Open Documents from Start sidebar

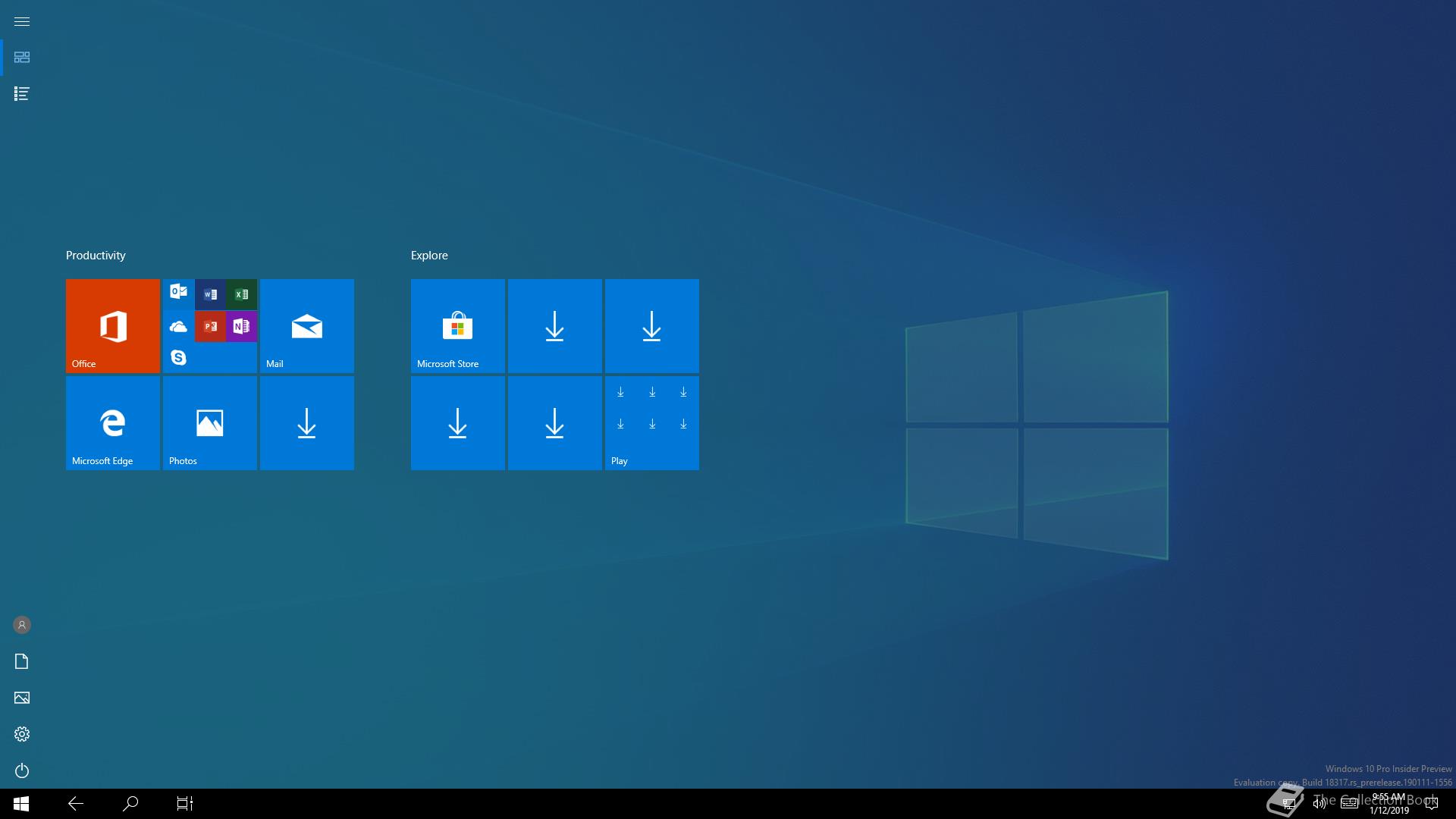pyautogui.click(x=22, y=661)
